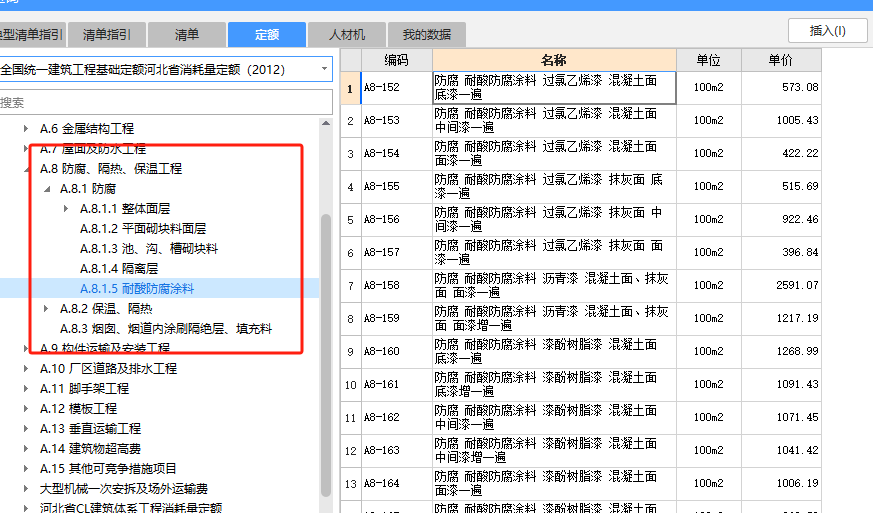Select code cell A8-163
The width and height of the screenshot is (873, 513).
tap(397, 451)
